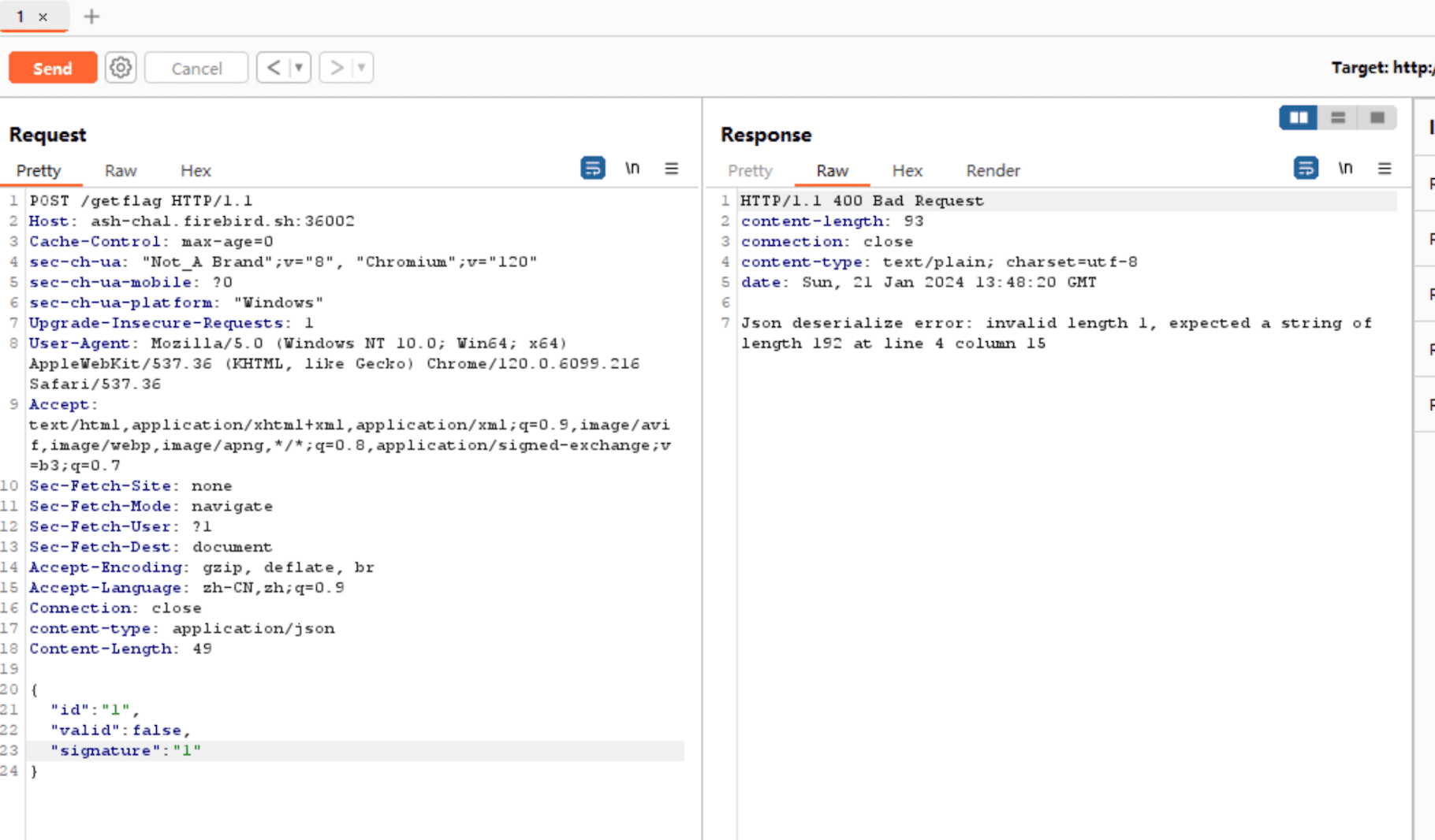Open Response panel hamburger menu
The width and height of the screenshot is (1435, 840).
point(1384,169)
